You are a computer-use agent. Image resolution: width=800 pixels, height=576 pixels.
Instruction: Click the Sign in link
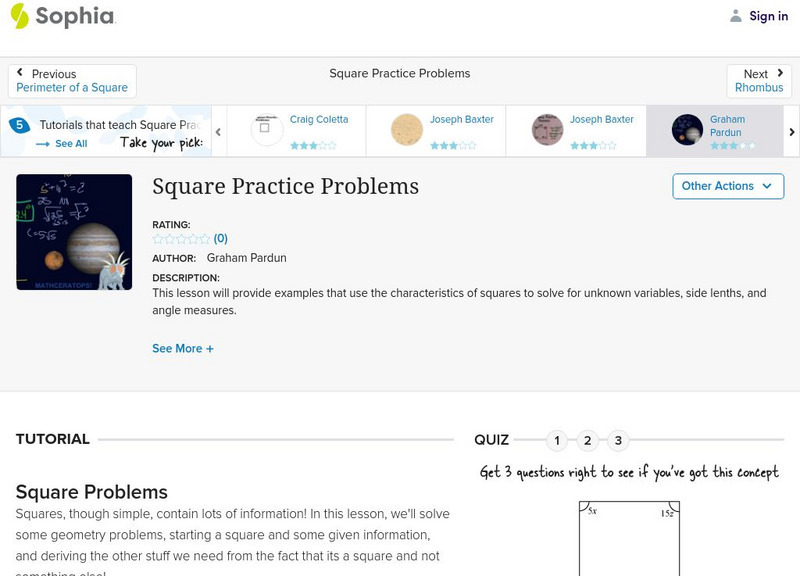point(768,16)
